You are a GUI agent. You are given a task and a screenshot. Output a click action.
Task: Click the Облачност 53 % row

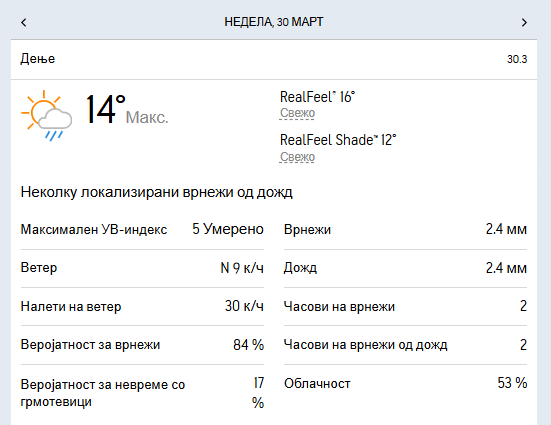406,383
